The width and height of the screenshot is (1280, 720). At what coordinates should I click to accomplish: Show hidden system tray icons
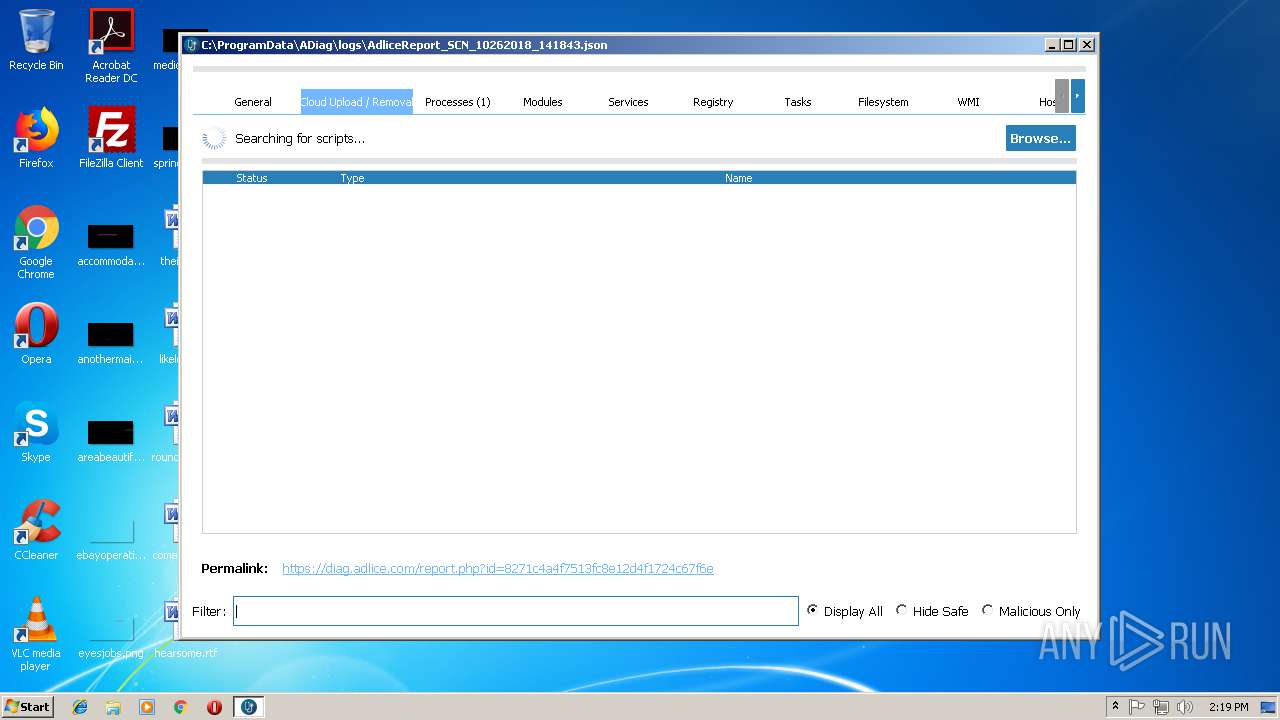pos(1116,707)
